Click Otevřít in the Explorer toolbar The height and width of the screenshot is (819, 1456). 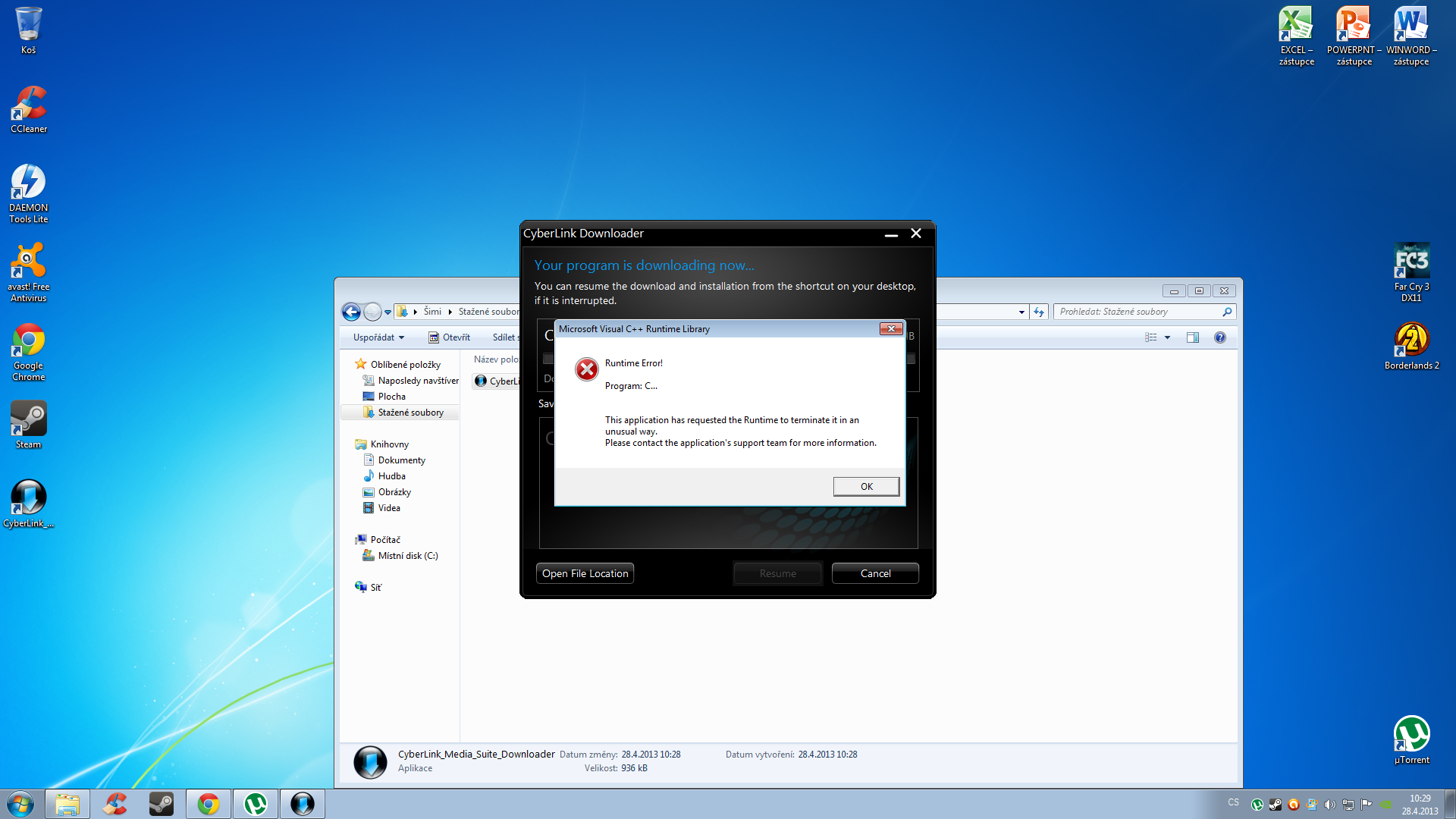click(449, 337)
